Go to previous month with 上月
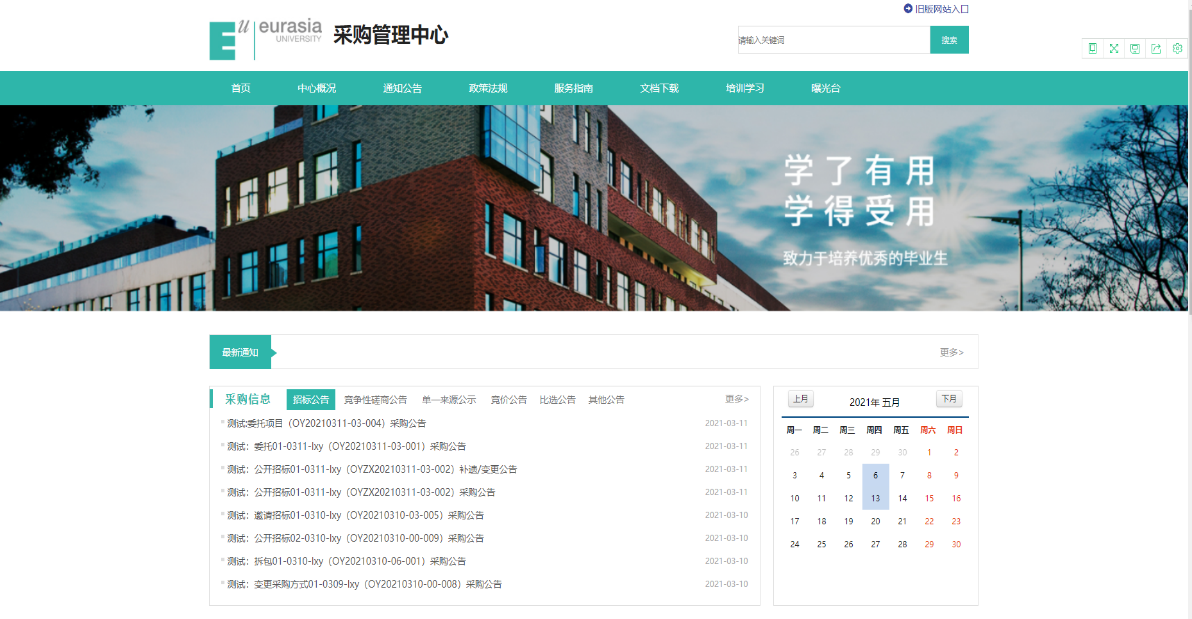Viewport: 1192px width, 619px height. click(800, 399)
